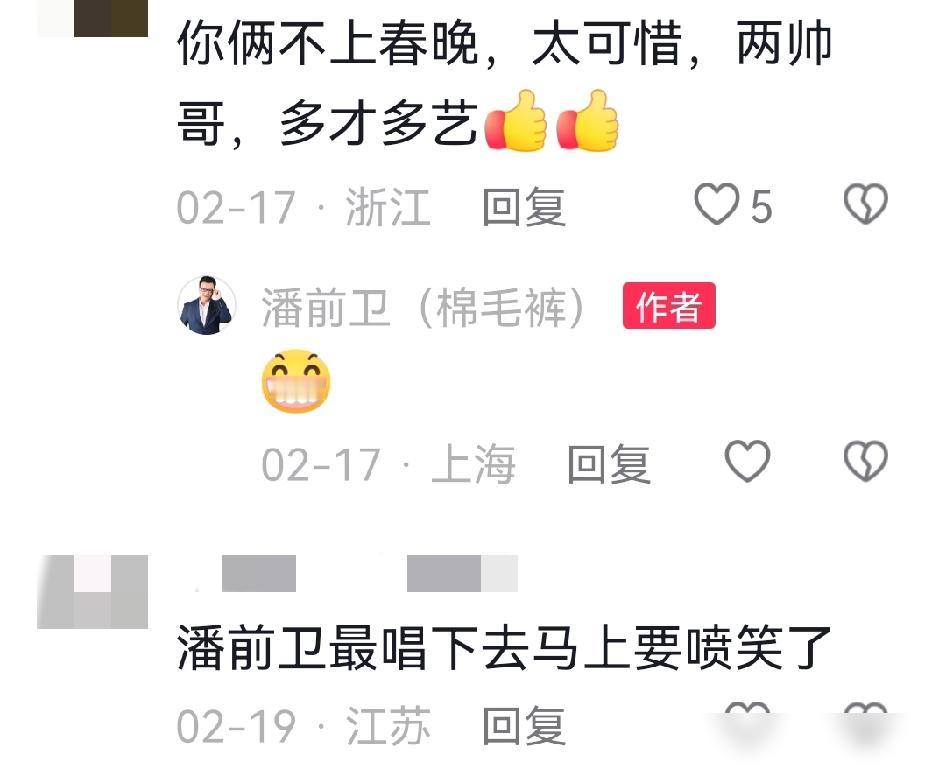
Task: Open blurred avatar of 江苏 commenter
Action: [93, 592]
